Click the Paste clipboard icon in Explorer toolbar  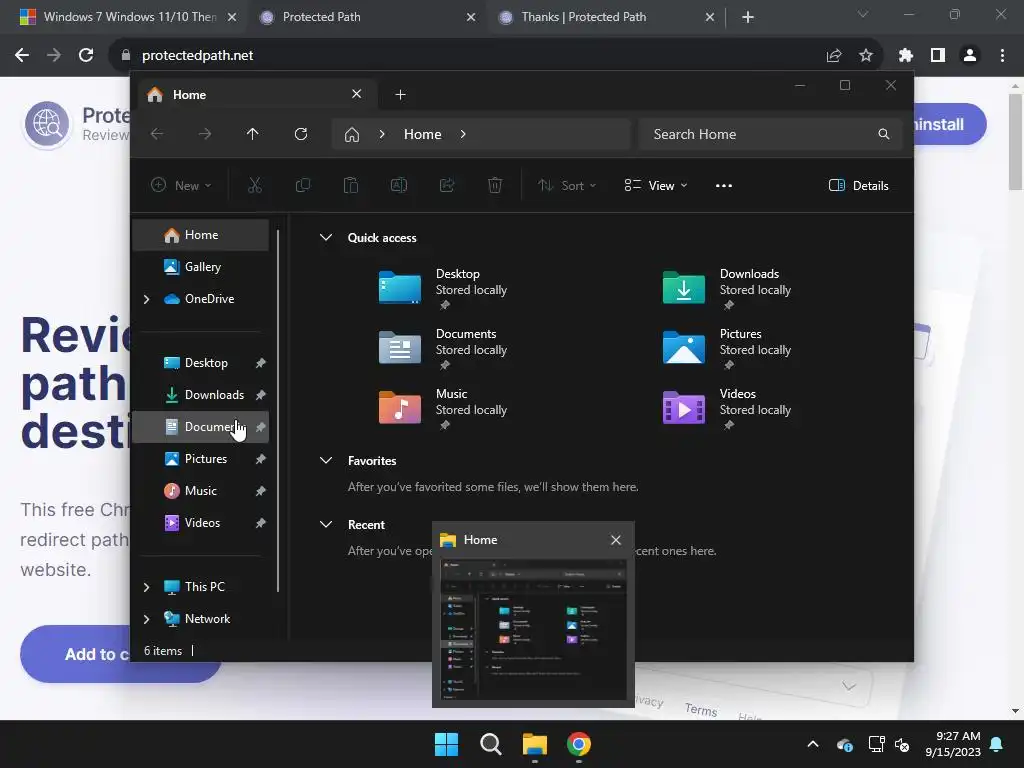click(351, 185)
